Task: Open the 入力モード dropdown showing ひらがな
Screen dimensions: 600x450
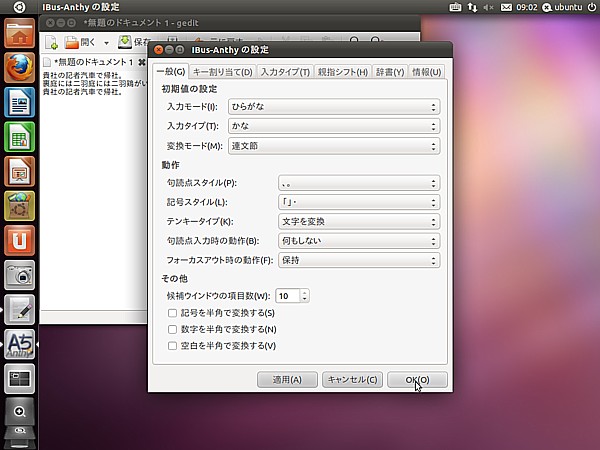Action: pos(334,107)
